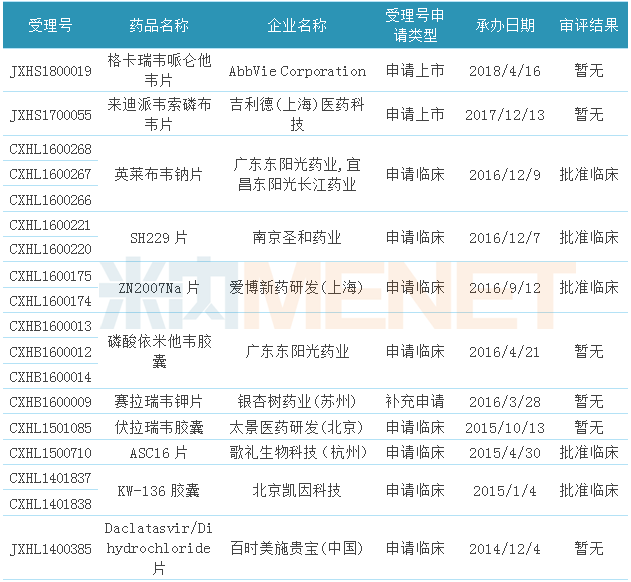Click the 承办日期 column header
Image resolution: width=631 pixels, height=582 pixels.
505,26
